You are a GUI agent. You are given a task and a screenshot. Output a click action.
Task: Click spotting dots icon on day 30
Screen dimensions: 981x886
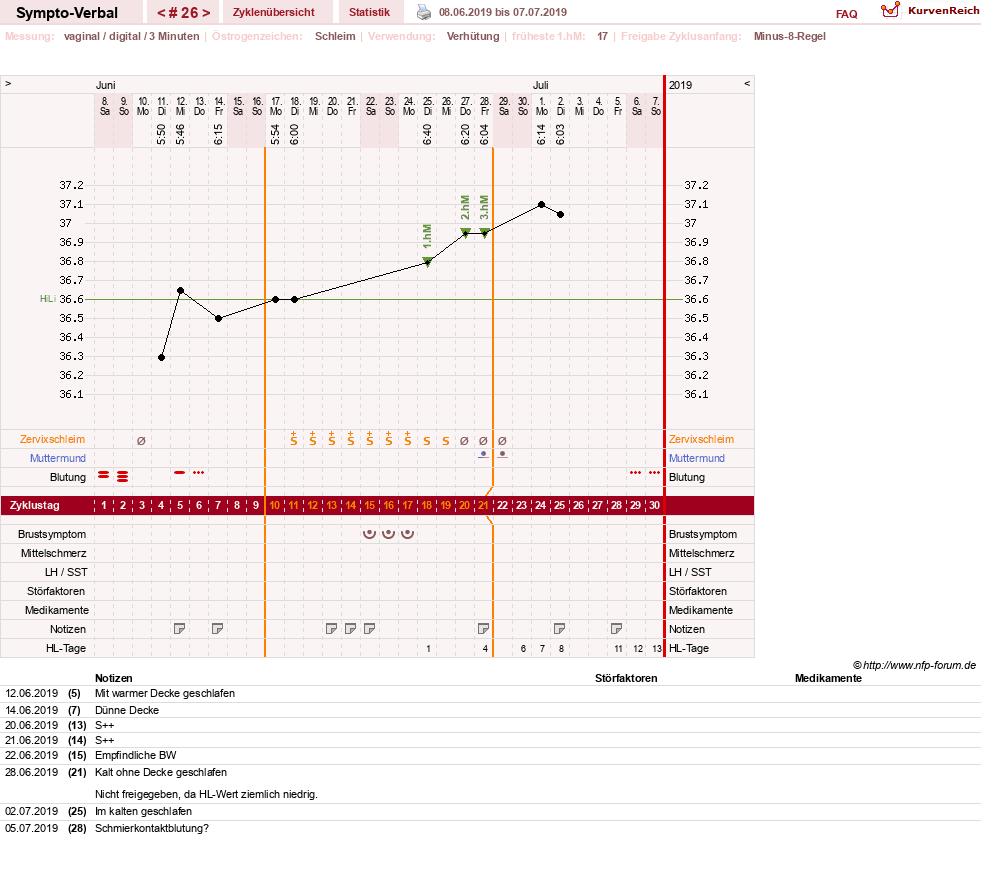654,472
